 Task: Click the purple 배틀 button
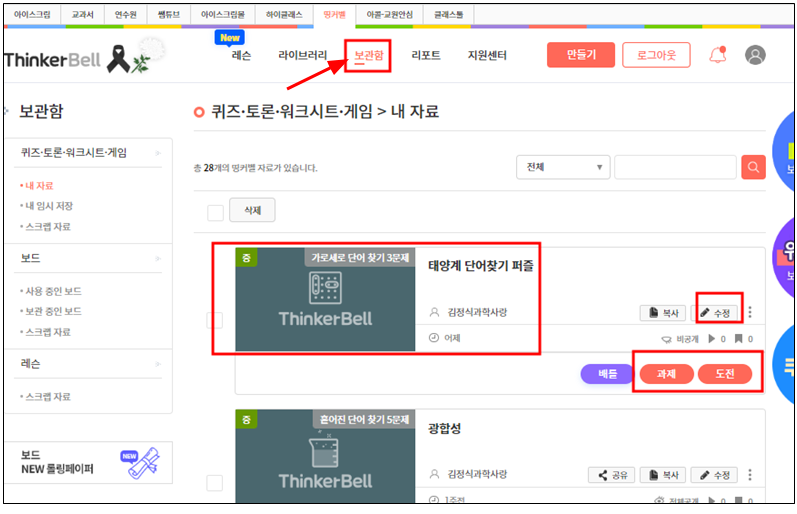607,374
